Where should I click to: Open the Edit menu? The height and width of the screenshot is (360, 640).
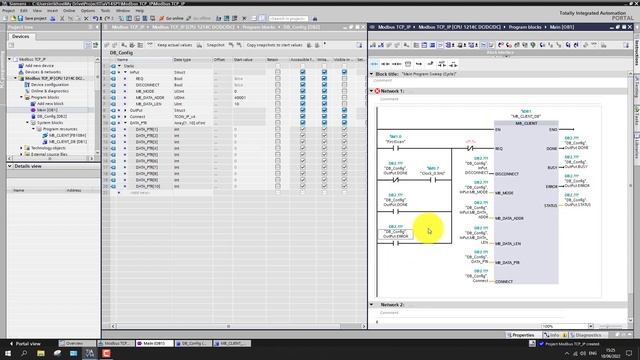coord(24,10)
